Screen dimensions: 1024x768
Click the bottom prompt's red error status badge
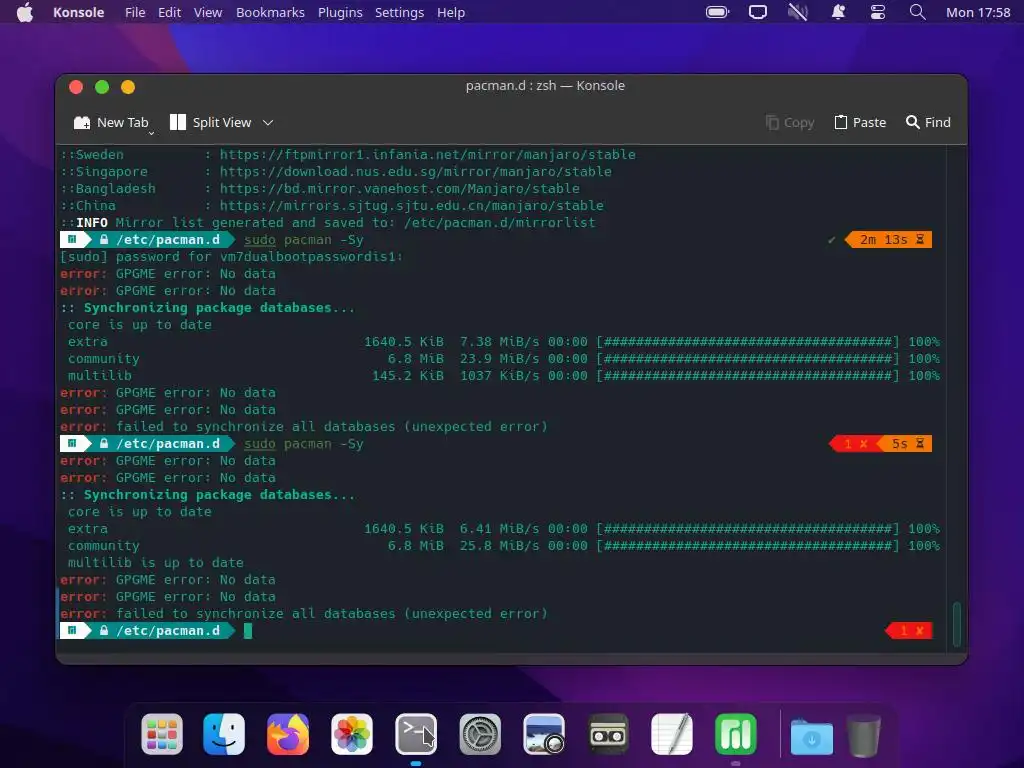pos(909,631)
